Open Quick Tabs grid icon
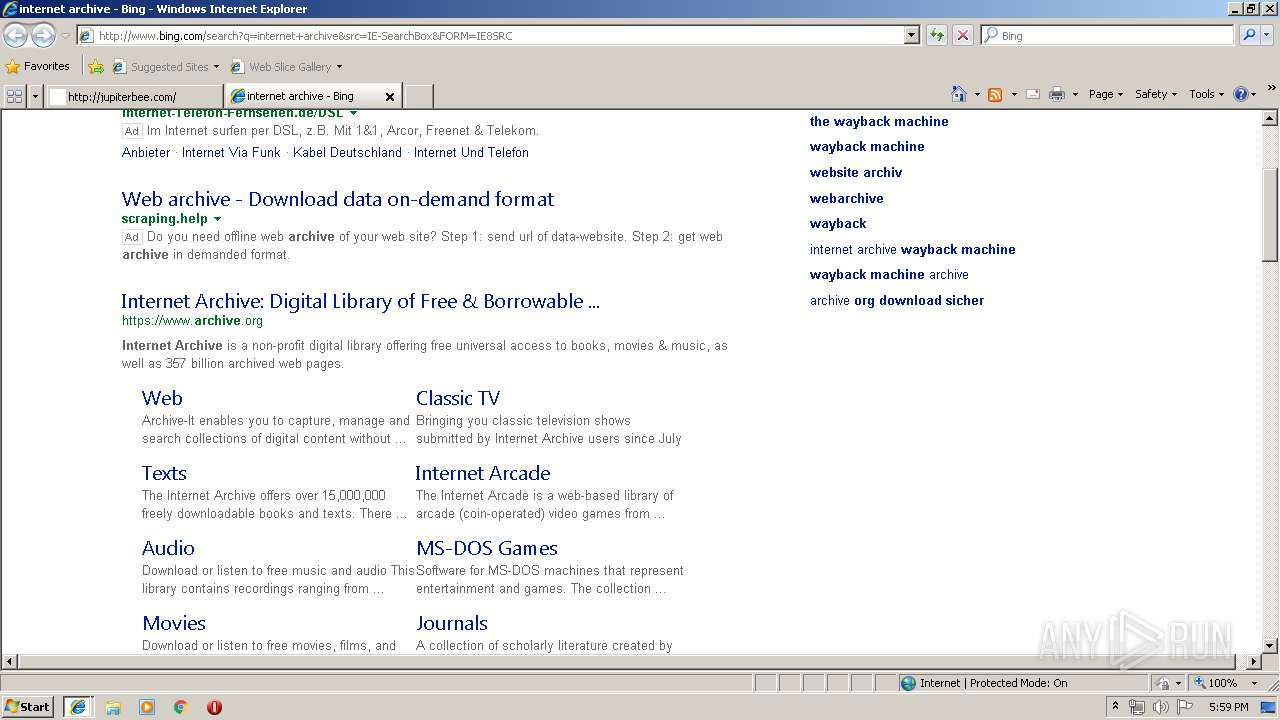This screenshot has width=1280, height=720. click(14, 96)
